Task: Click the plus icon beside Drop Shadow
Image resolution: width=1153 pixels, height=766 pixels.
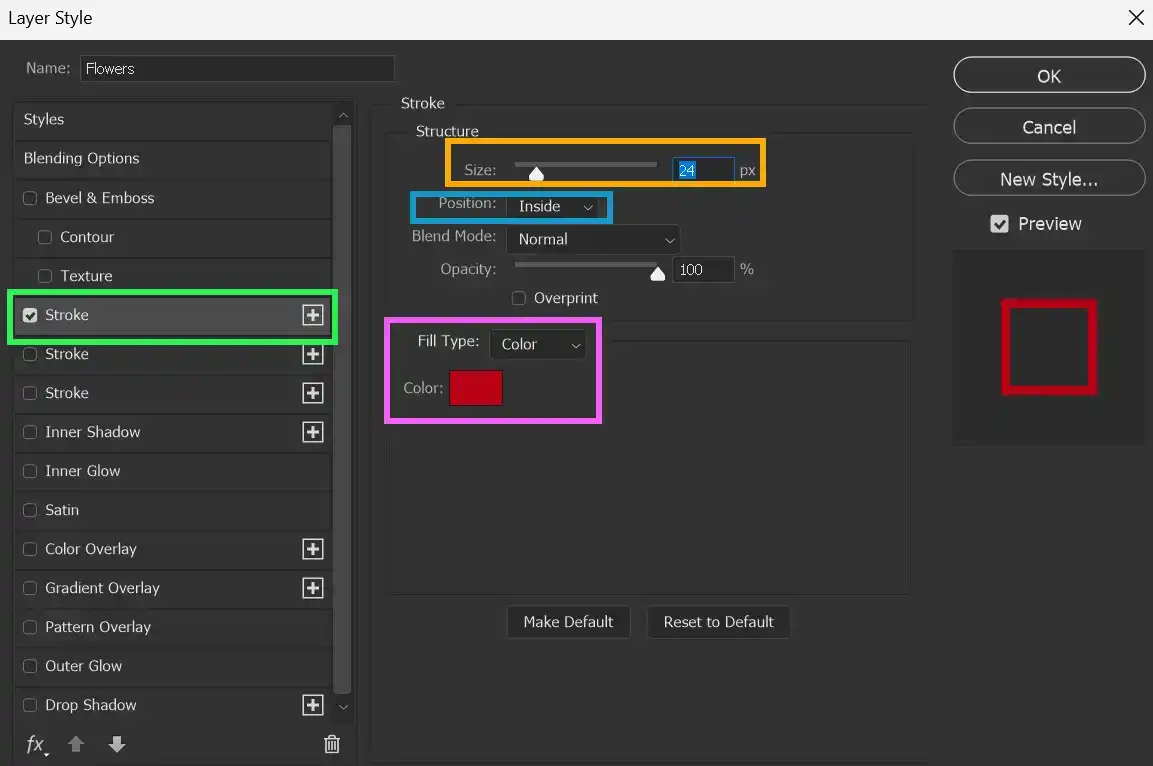Action: click(x=313, y=705)
